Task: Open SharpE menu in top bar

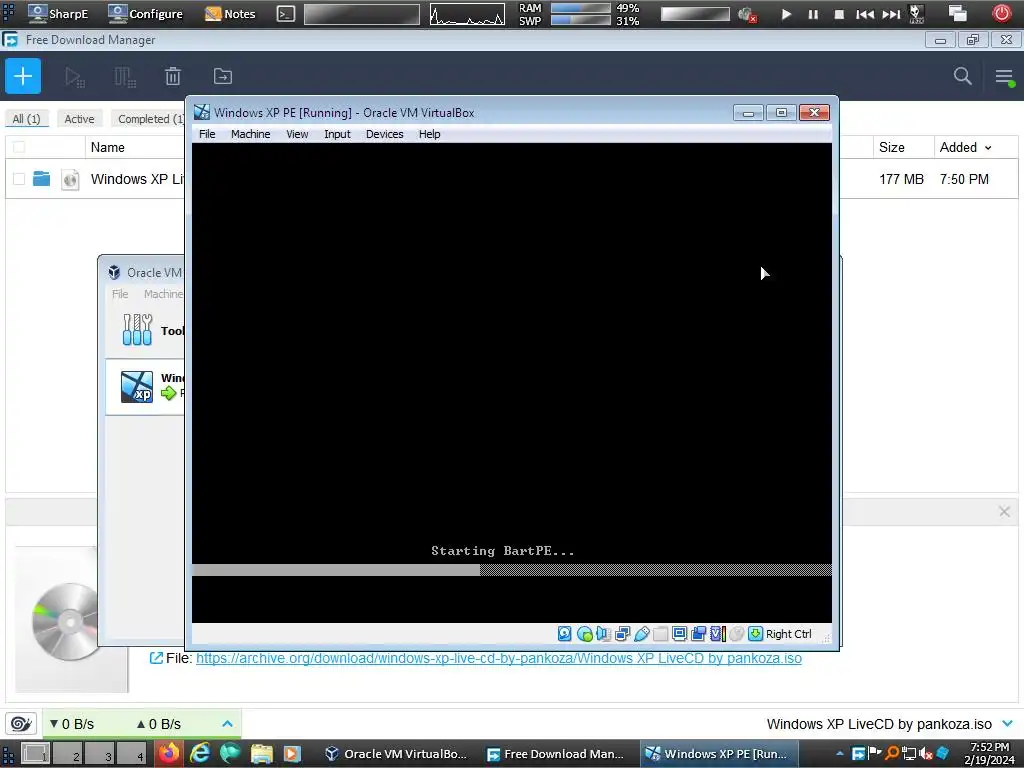Action: 59,13
